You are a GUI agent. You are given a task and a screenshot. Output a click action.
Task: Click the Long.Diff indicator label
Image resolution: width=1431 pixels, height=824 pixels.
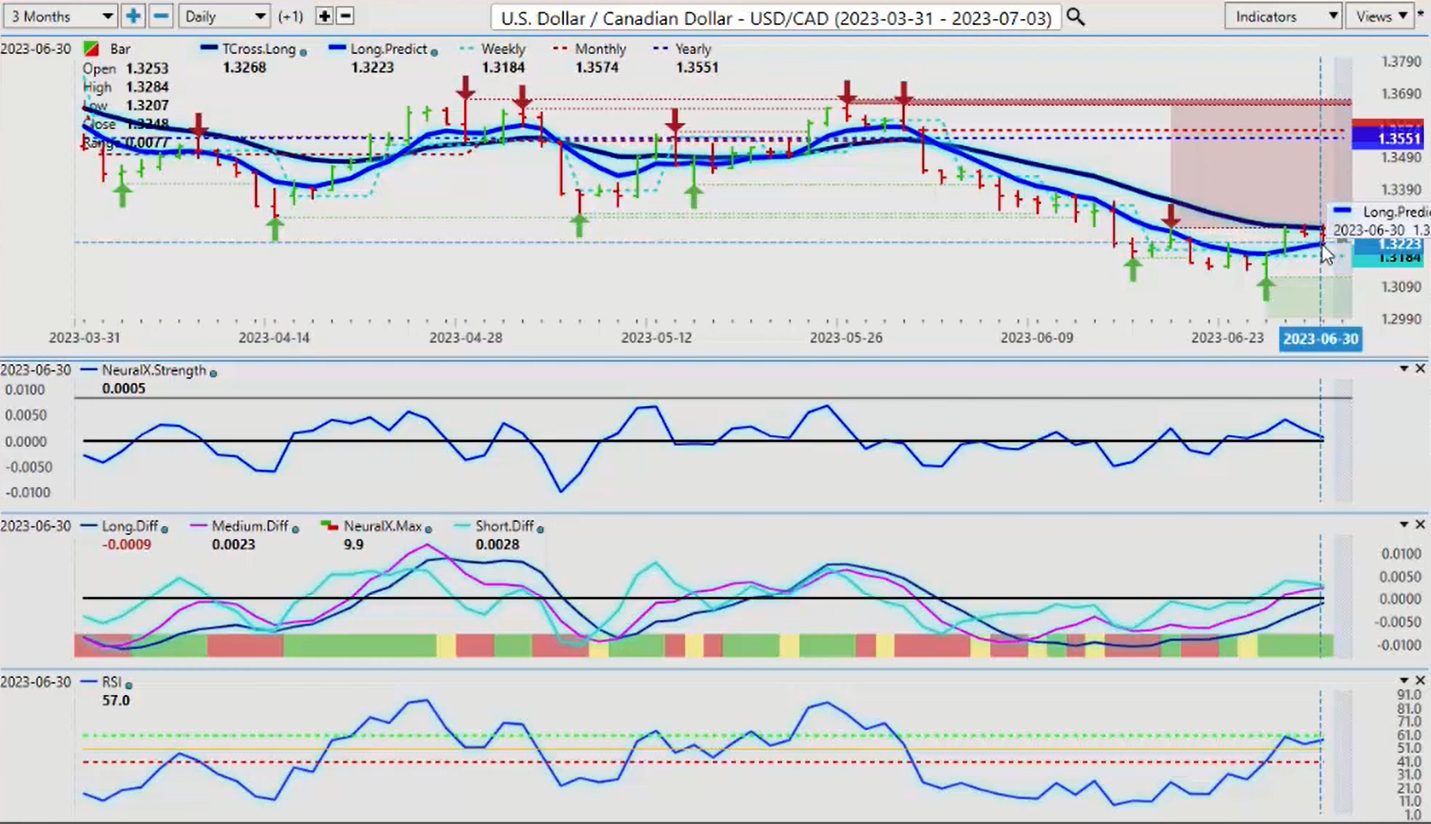coord(129,526)
